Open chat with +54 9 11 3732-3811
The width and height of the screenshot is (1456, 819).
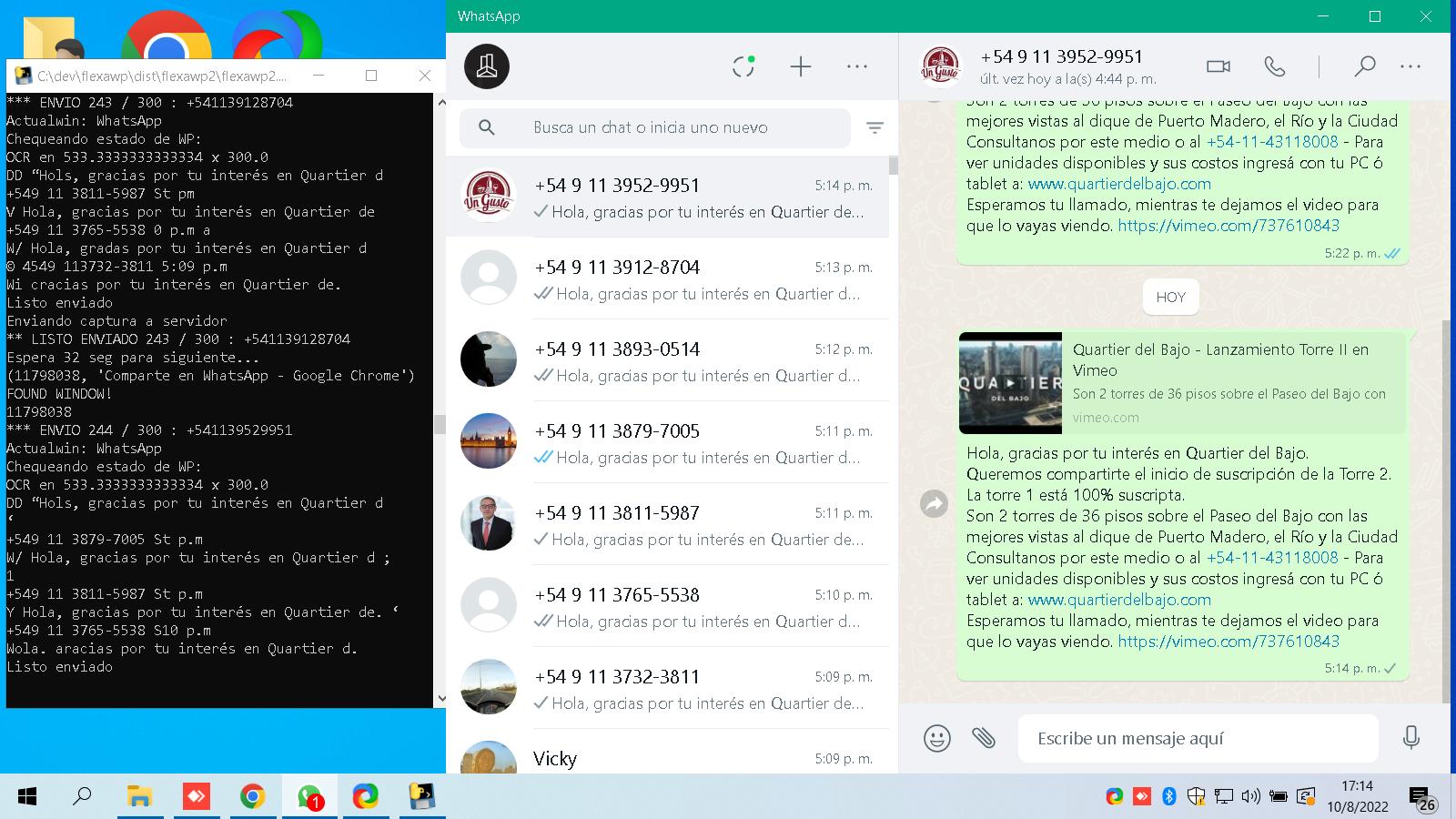pos(667,689)
